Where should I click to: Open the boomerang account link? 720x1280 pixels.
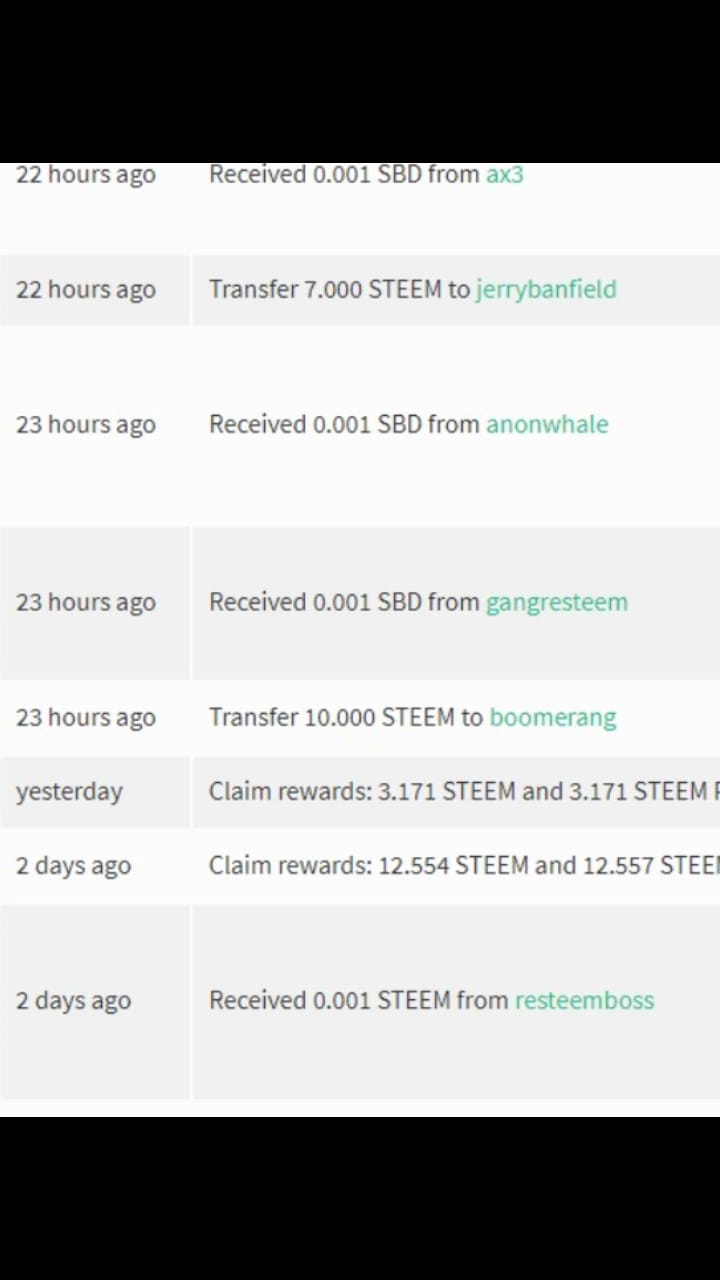pyautogui.click(x=553, y=718)
